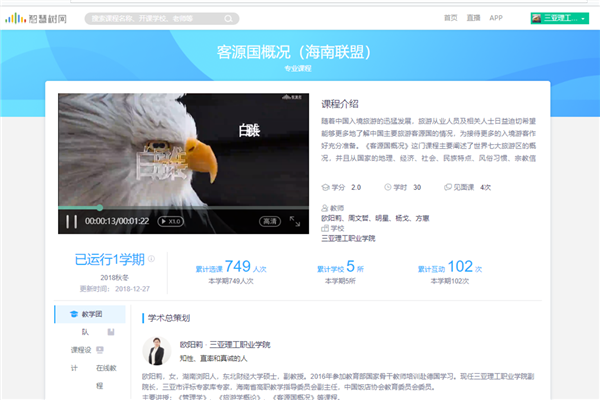Open the 智慧树网 logo homepage
The width and height of the screenshot is (600, 400).
pos(38,18)
